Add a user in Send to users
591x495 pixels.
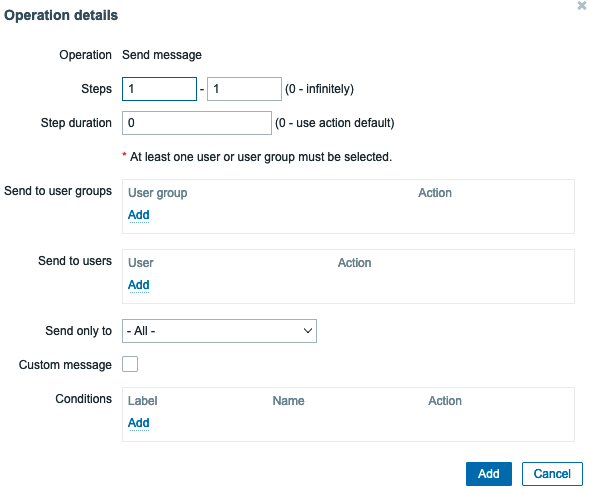[139, 285]
